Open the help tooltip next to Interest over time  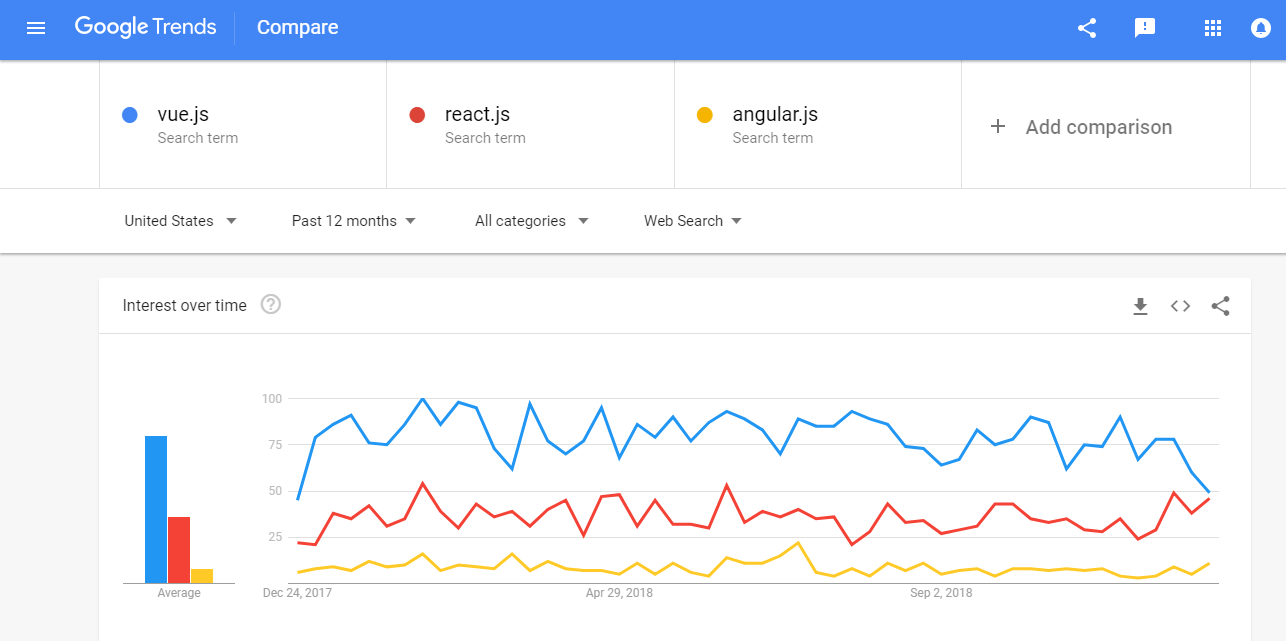[270, 305]
